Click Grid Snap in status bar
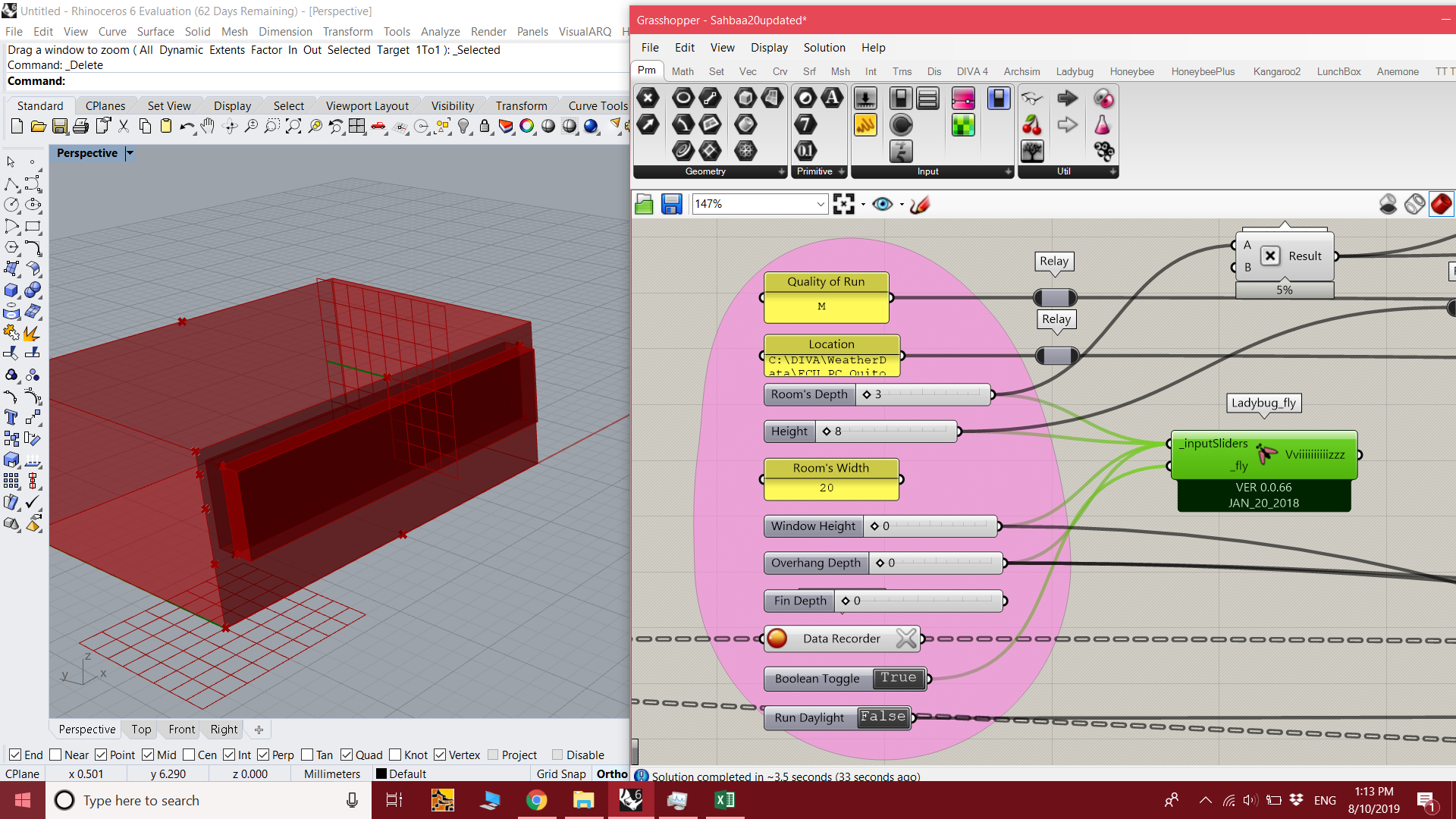Screen dimensions: 1456x819 pyautogui.click(x=561, y=773)
